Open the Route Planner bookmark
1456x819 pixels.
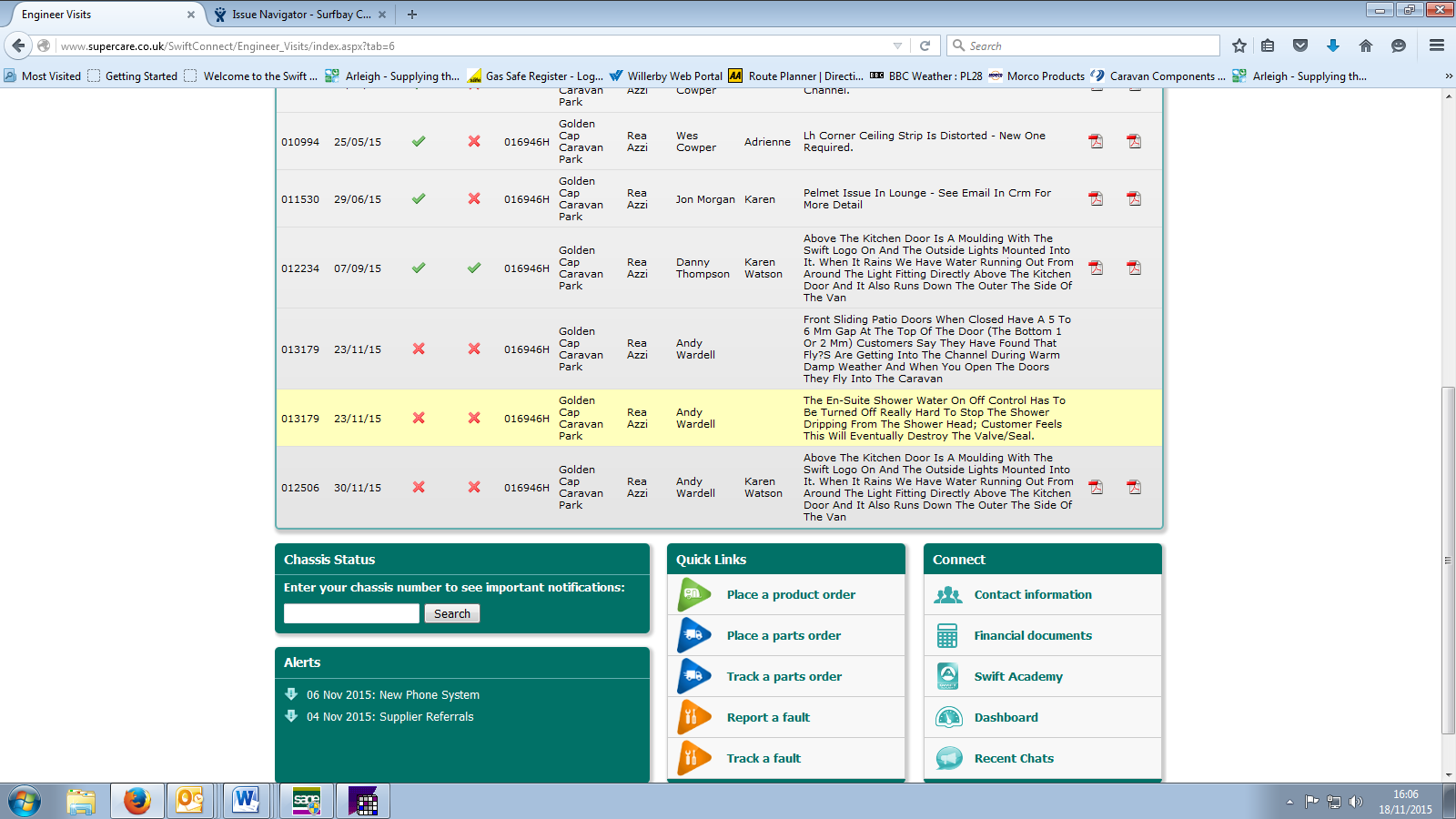pos(796,76)
